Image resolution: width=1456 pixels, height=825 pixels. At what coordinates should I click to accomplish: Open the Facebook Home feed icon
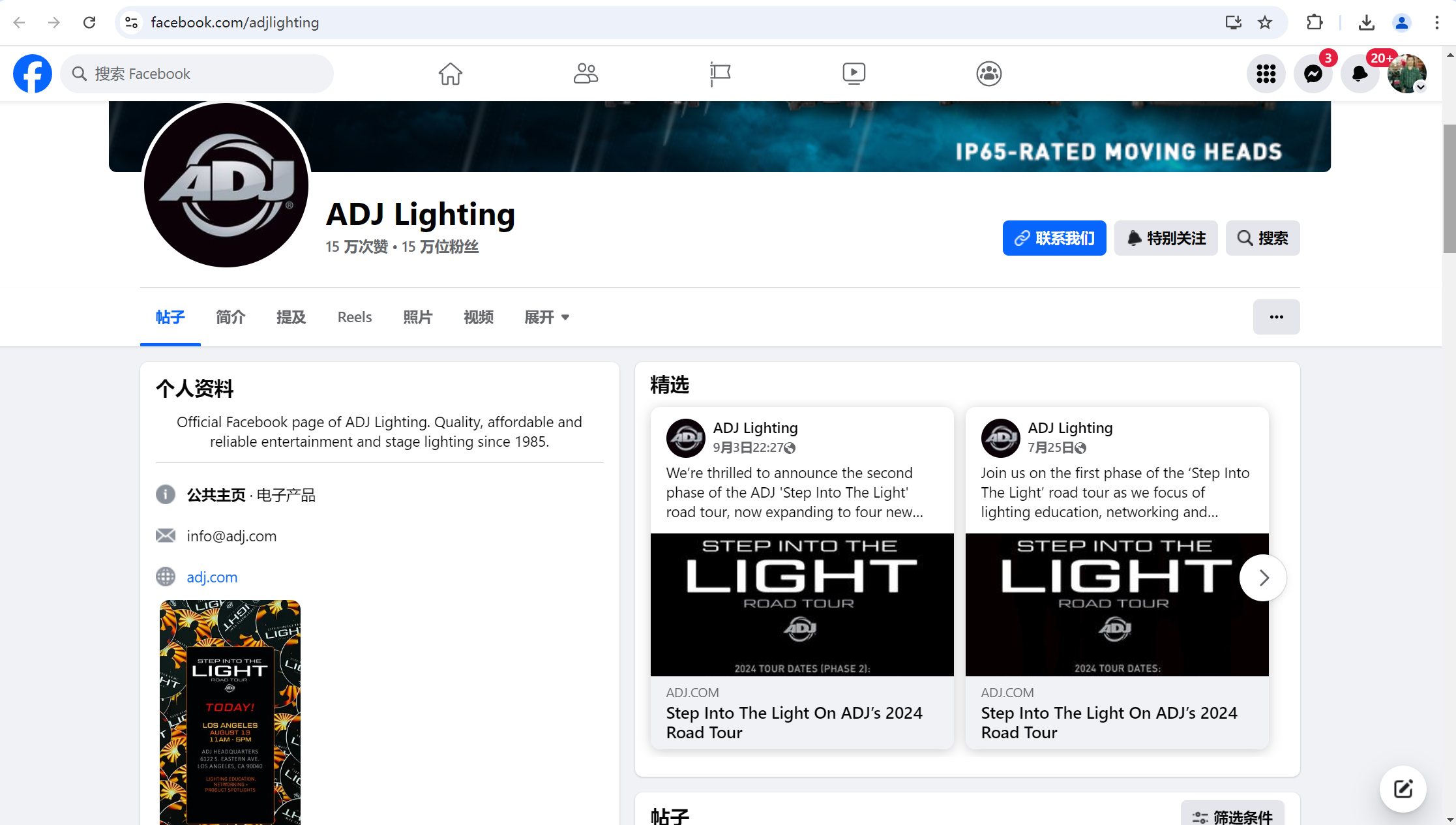(x=450, y=74)
